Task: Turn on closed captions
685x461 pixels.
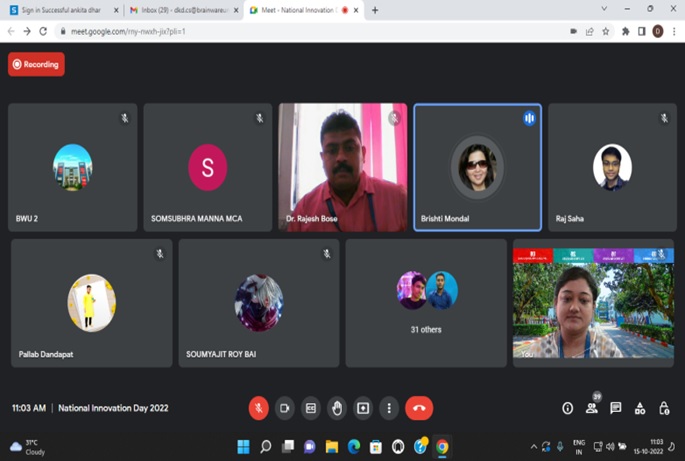Action: click(311, 408)
